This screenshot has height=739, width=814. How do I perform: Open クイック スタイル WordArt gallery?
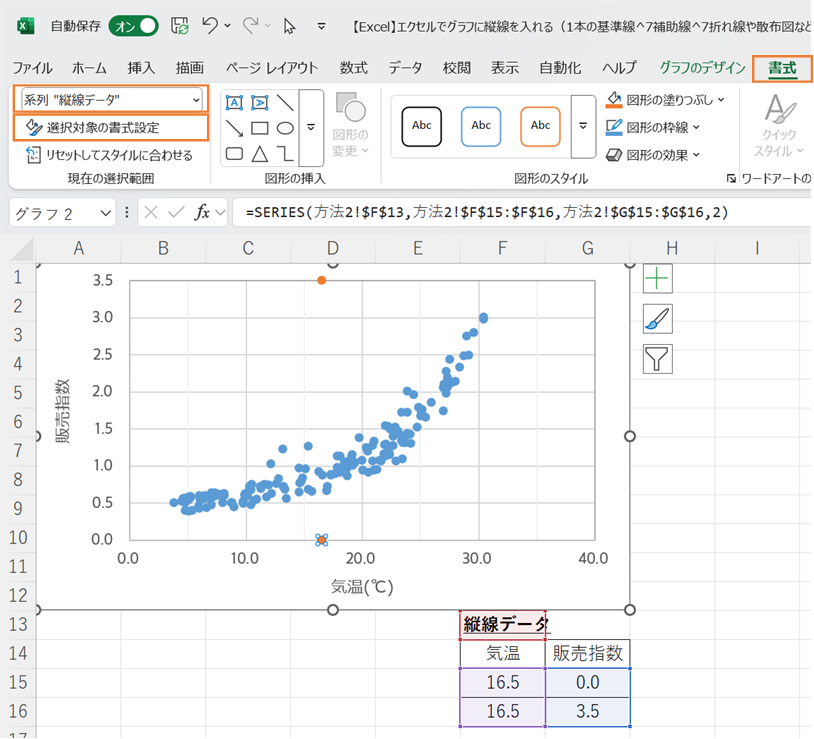779,125
